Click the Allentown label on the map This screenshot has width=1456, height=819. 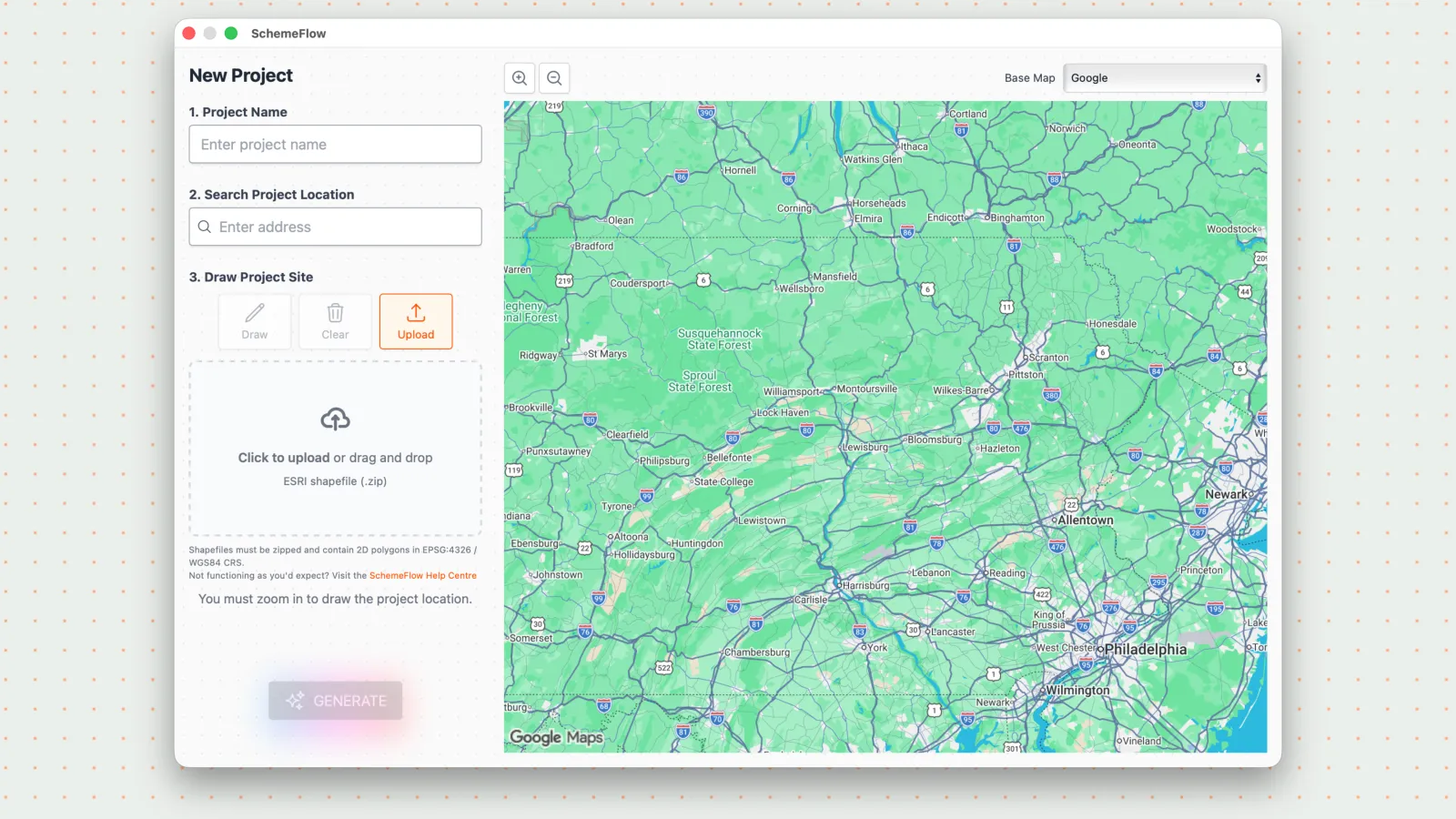pos(1086,521)
